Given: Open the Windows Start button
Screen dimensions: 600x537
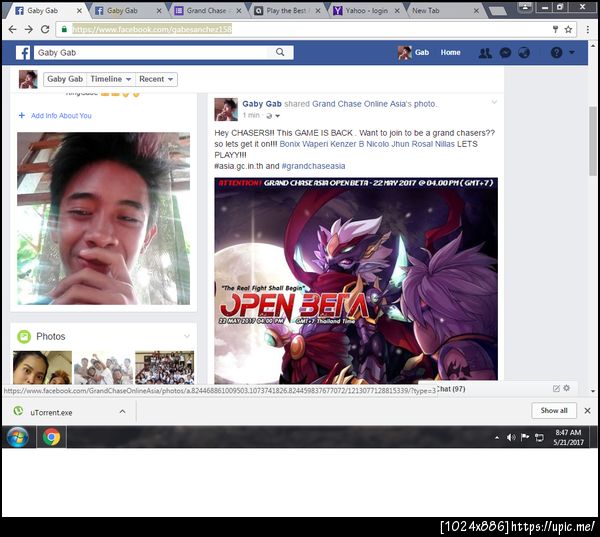Looking at the screenshot, I should coord(18,437).
